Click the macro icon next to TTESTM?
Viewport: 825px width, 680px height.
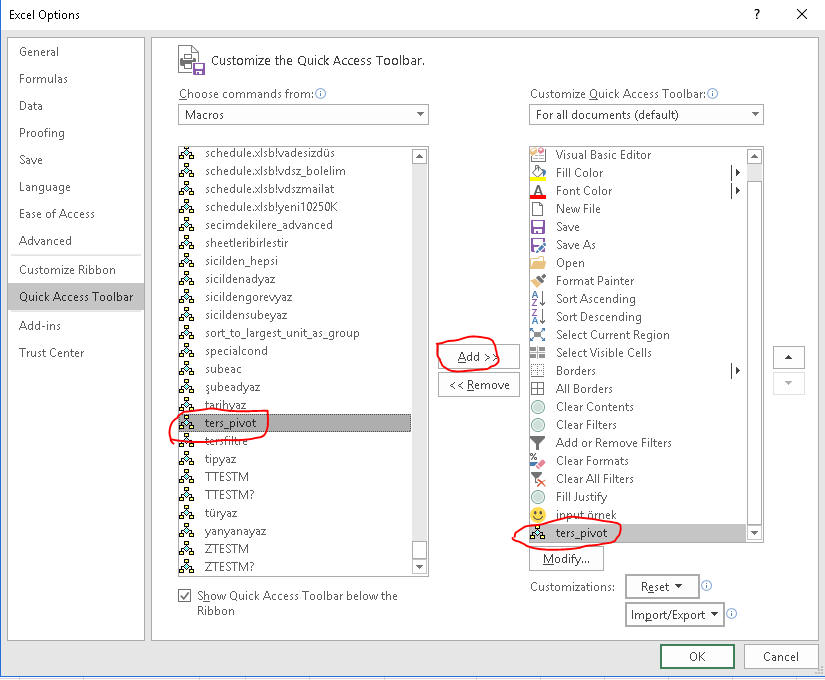(186, 495)
